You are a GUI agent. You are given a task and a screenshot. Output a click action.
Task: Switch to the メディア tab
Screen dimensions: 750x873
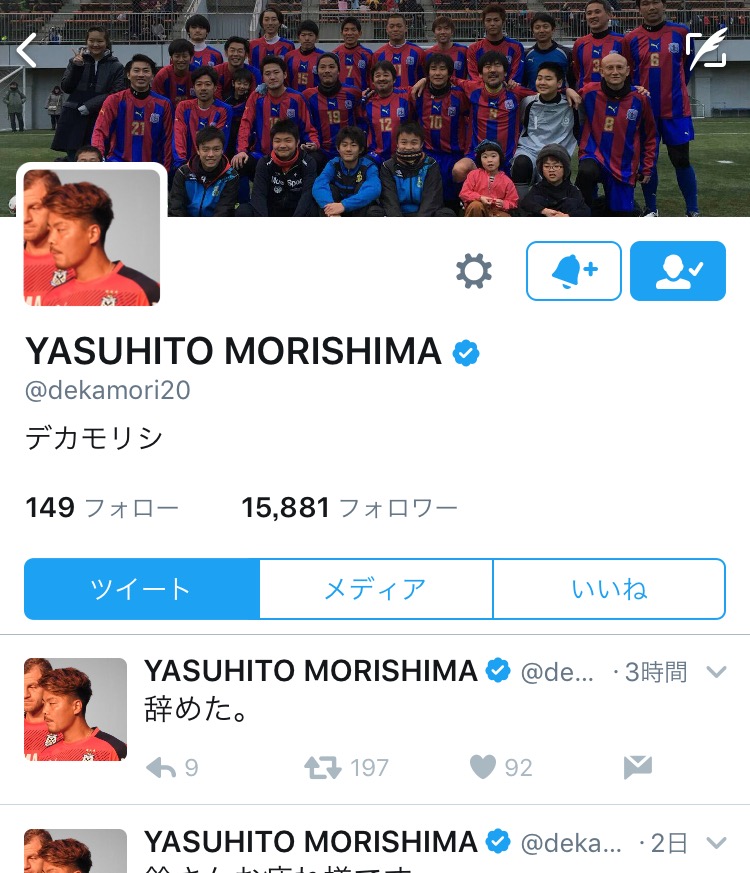[x=376, y=589]
